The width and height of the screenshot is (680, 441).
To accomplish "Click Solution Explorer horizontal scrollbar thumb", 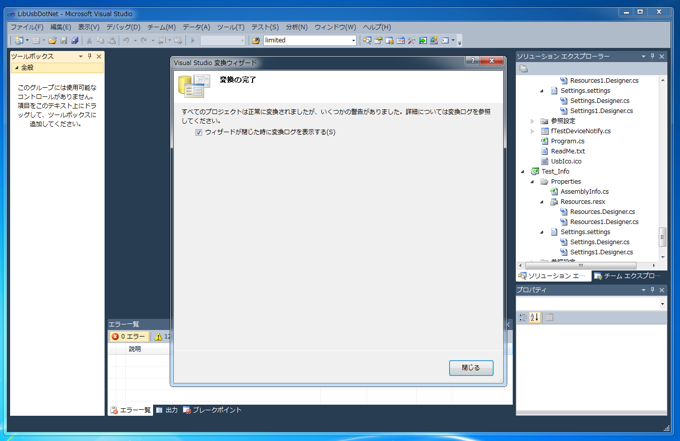I will pyautogui.click(x=581, y=265).
